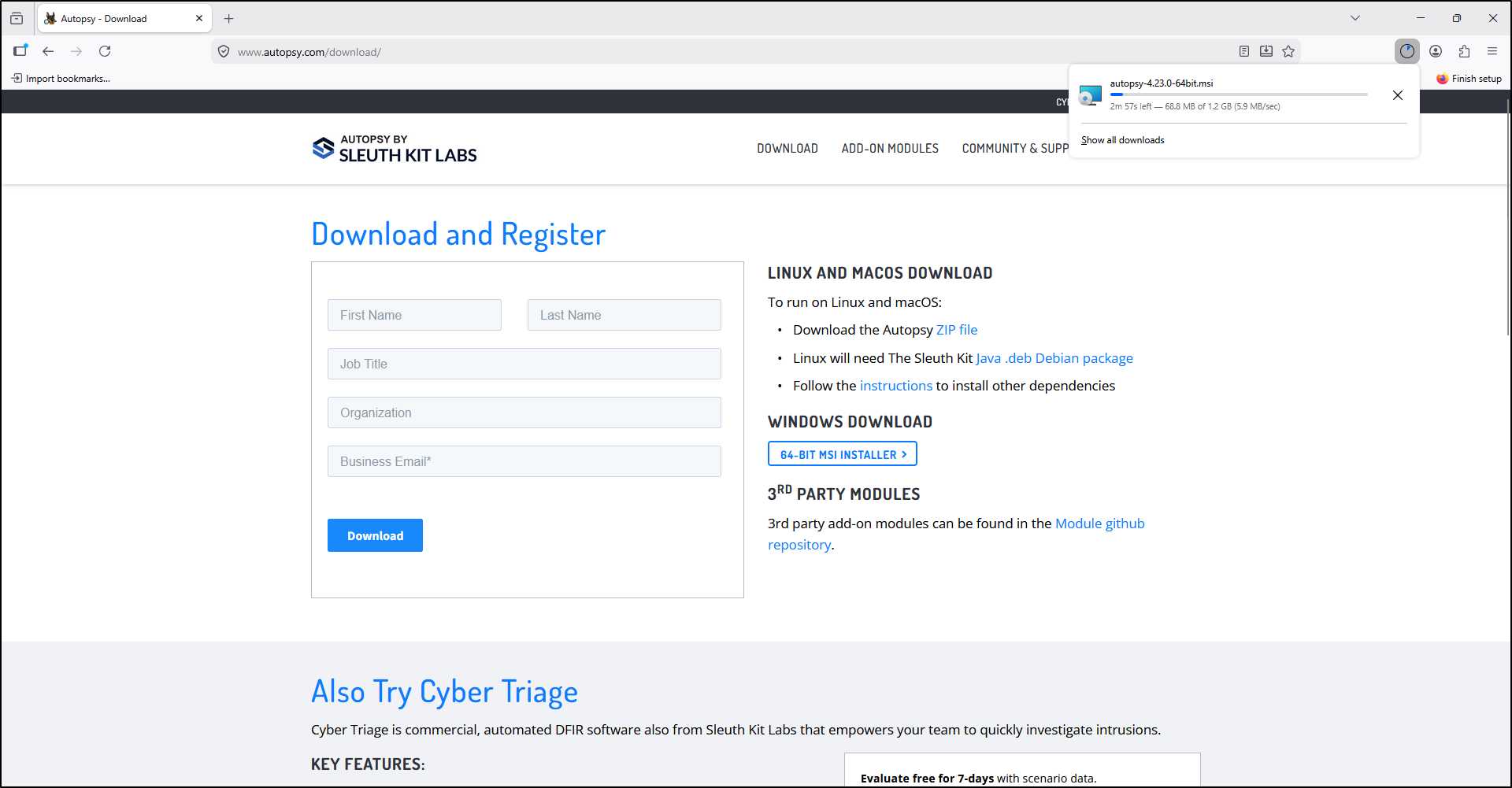The image size is (1512, 788).
Task: Open the Java .deb Debian package link
Action: [x=1054, y=358]
